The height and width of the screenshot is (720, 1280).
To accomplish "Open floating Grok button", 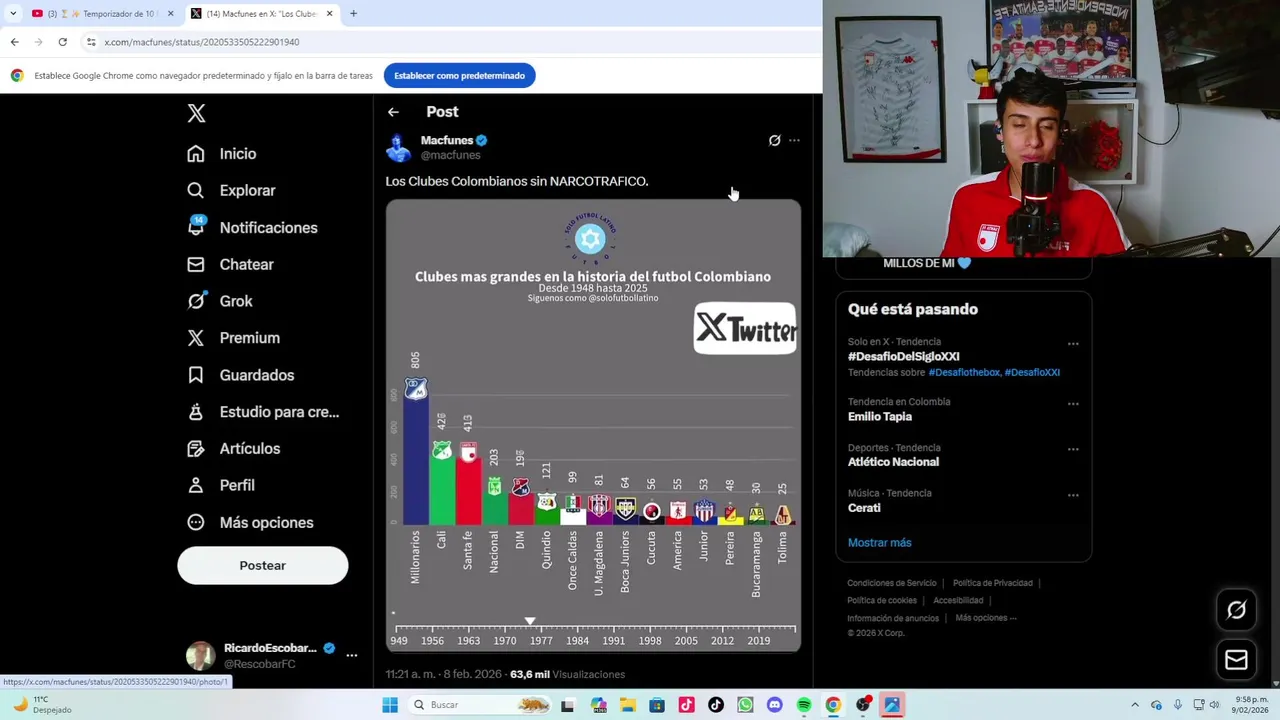I will (x=1236, y=610).
